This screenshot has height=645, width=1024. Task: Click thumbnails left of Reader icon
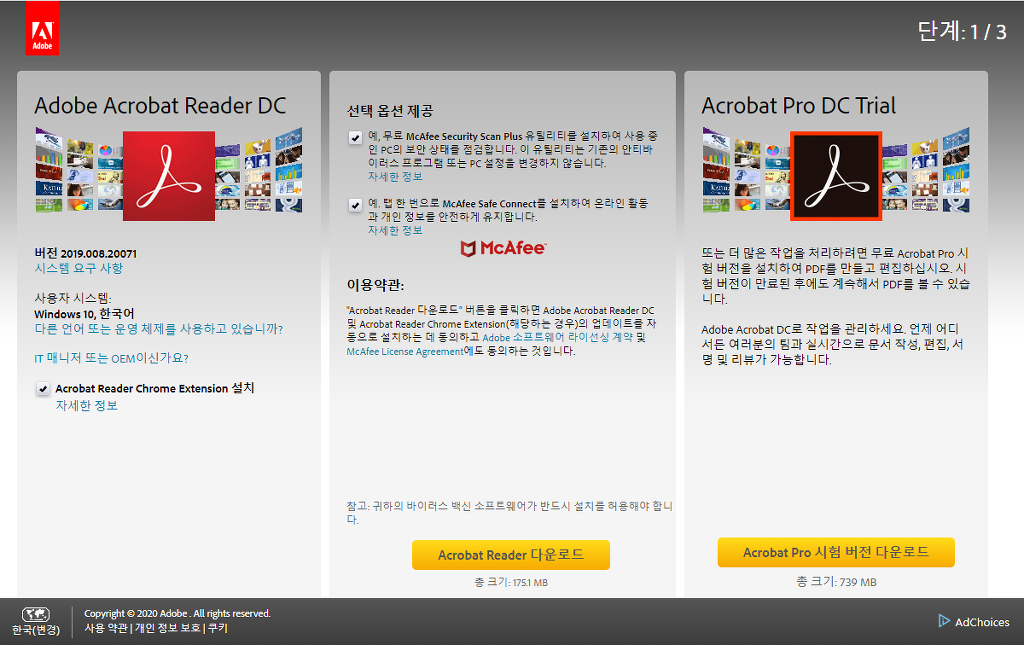click(78, 171)
